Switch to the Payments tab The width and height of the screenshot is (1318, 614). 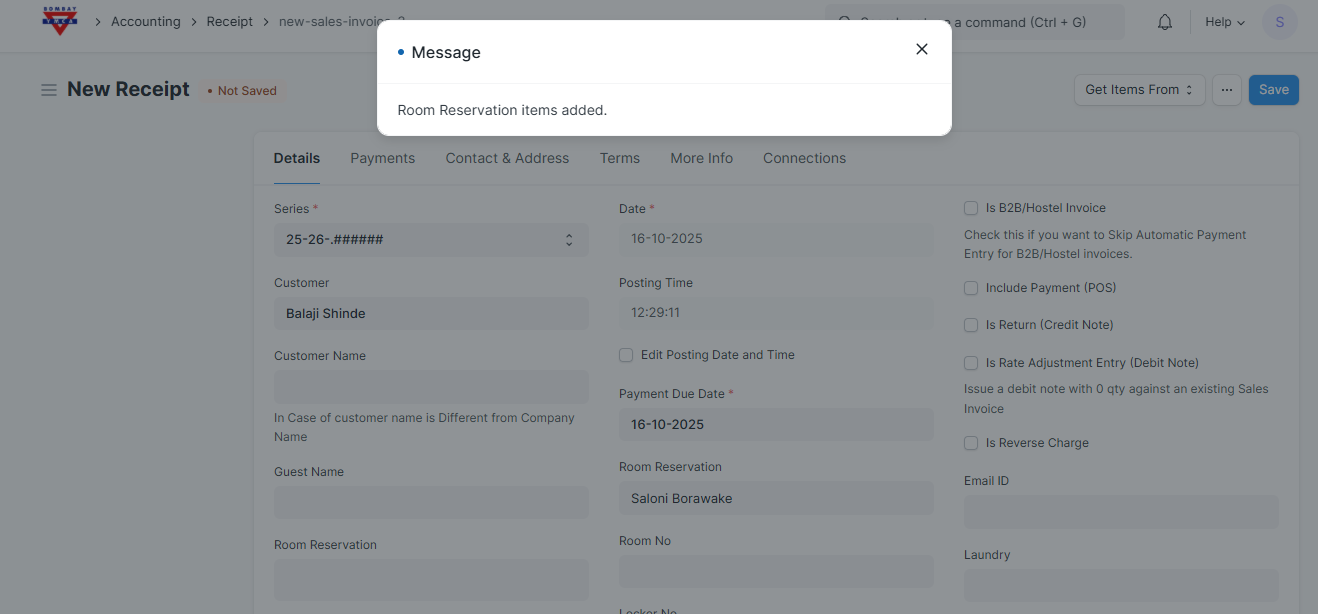(x=382, y=158)
